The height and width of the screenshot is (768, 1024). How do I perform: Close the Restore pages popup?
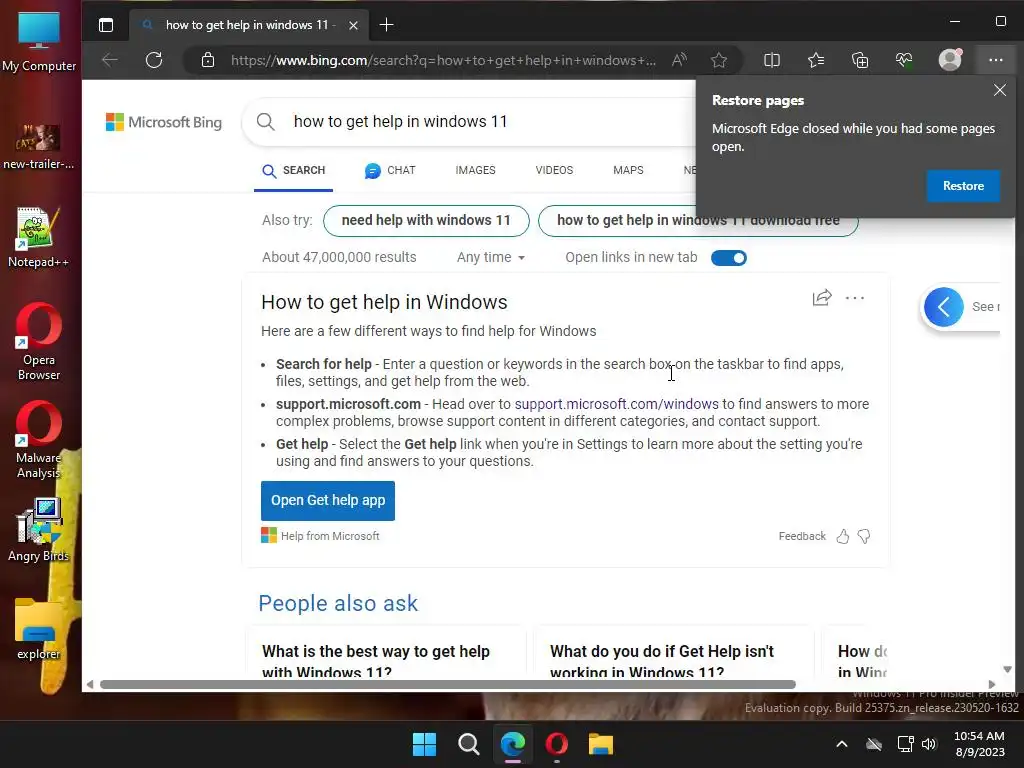[x=1000, y=90]
